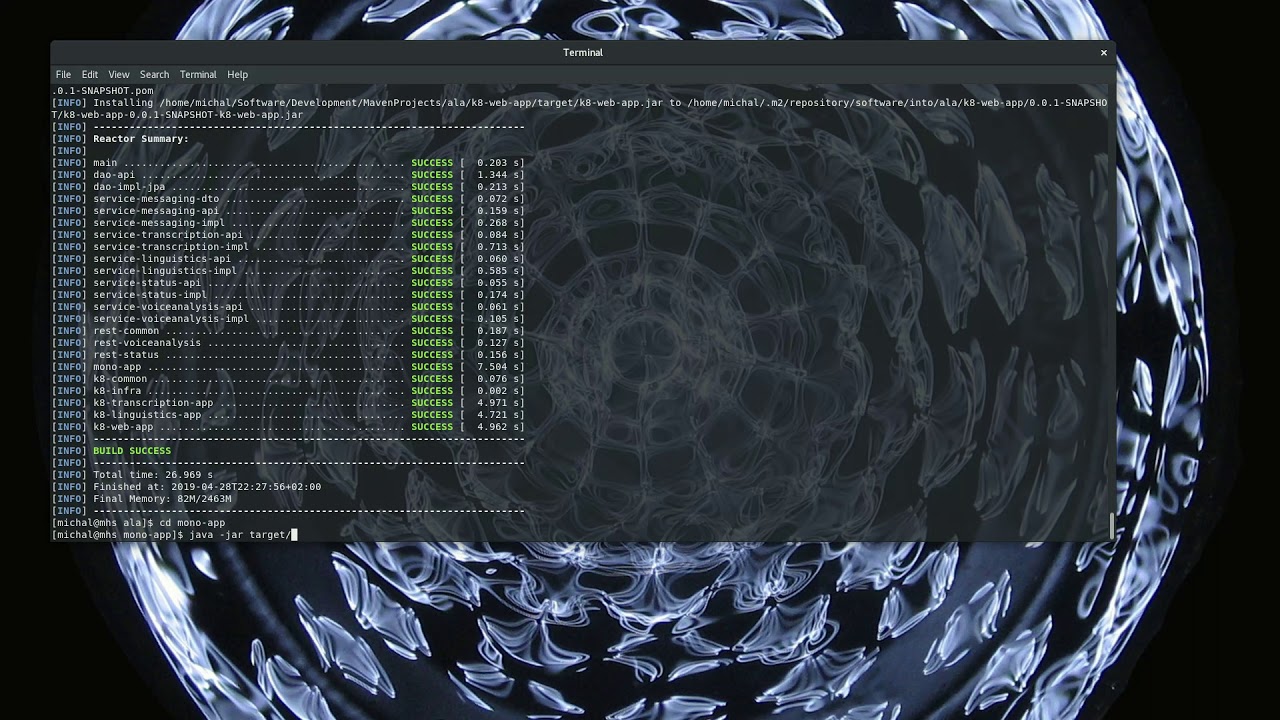
Task: Select the "7.504 s" build time value
Action: point(498,367)
